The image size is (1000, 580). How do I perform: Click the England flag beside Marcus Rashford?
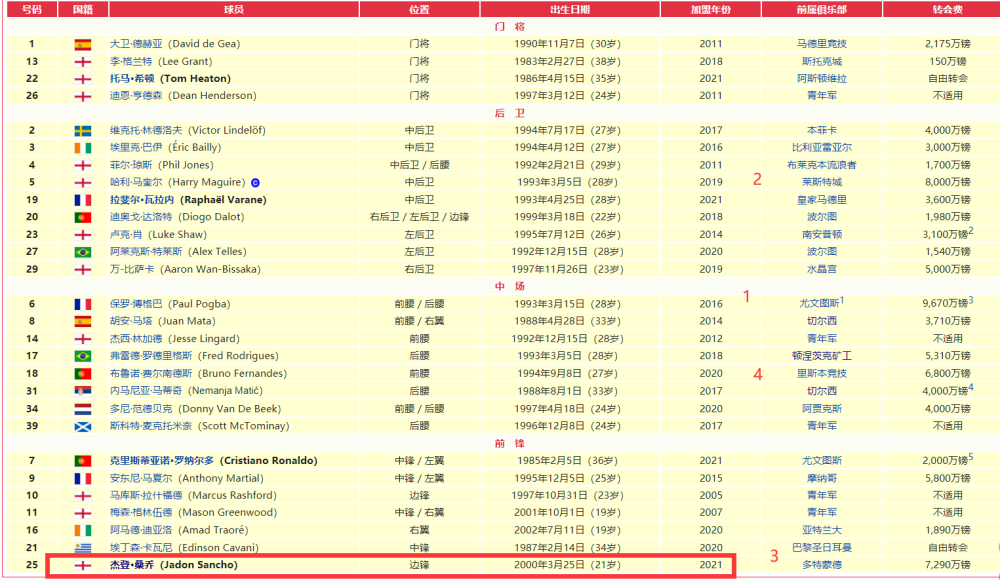(83, 496)
